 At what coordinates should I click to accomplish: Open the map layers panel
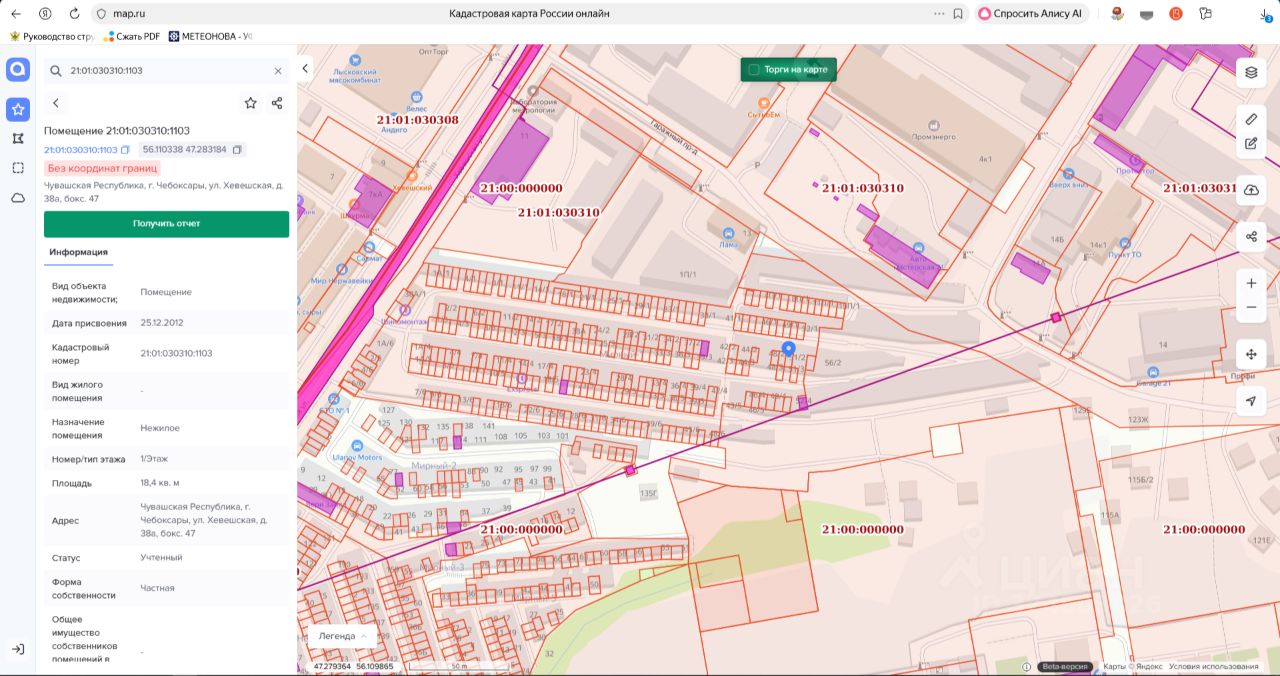1251,72
